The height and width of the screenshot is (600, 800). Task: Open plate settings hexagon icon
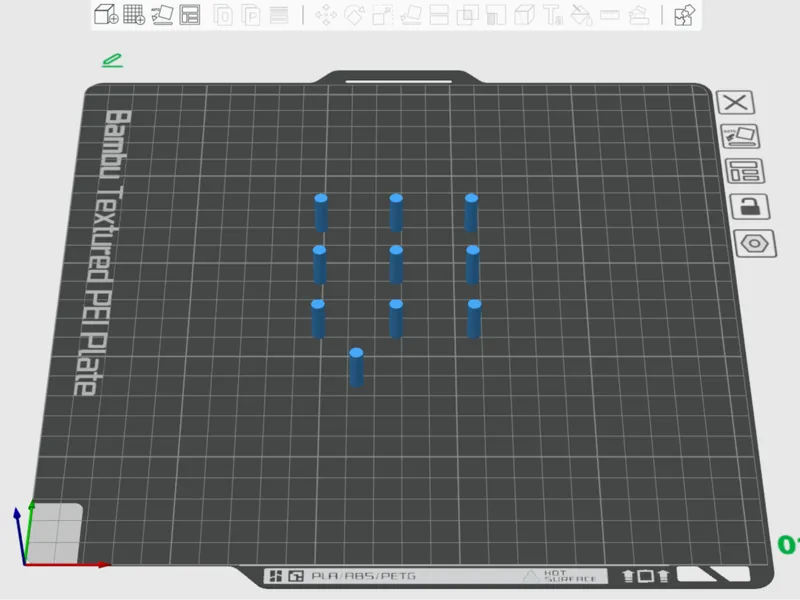pos(755,243)
